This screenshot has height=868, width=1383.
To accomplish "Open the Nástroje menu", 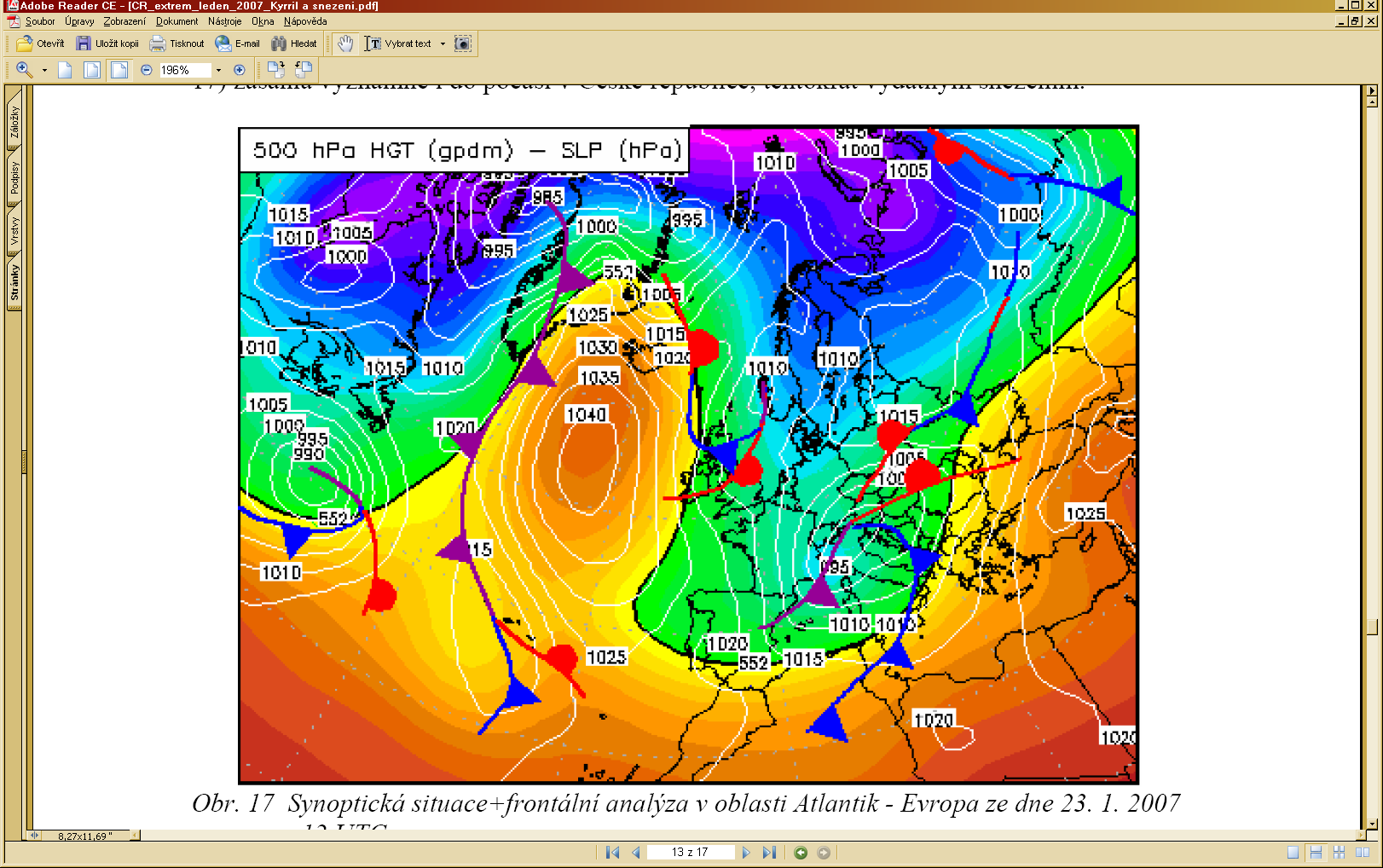I will pos(224,21).
